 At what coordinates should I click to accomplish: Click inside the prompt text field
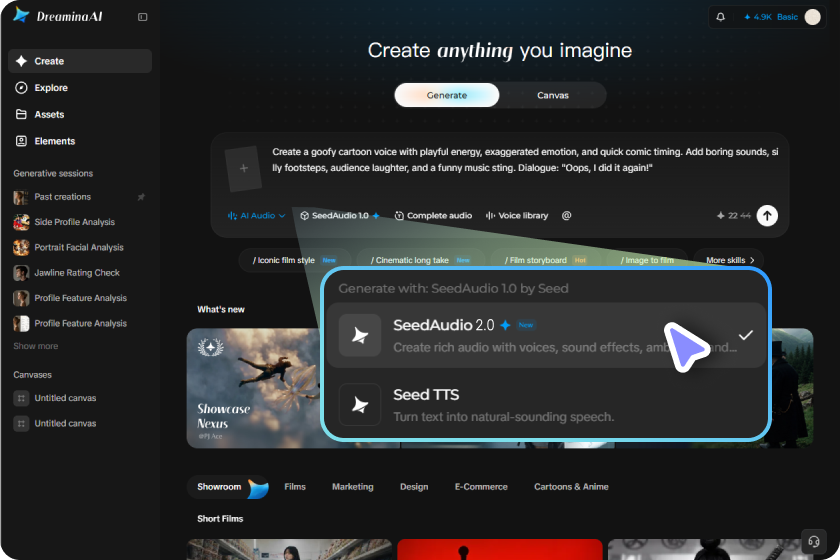[x=525, y=160]
